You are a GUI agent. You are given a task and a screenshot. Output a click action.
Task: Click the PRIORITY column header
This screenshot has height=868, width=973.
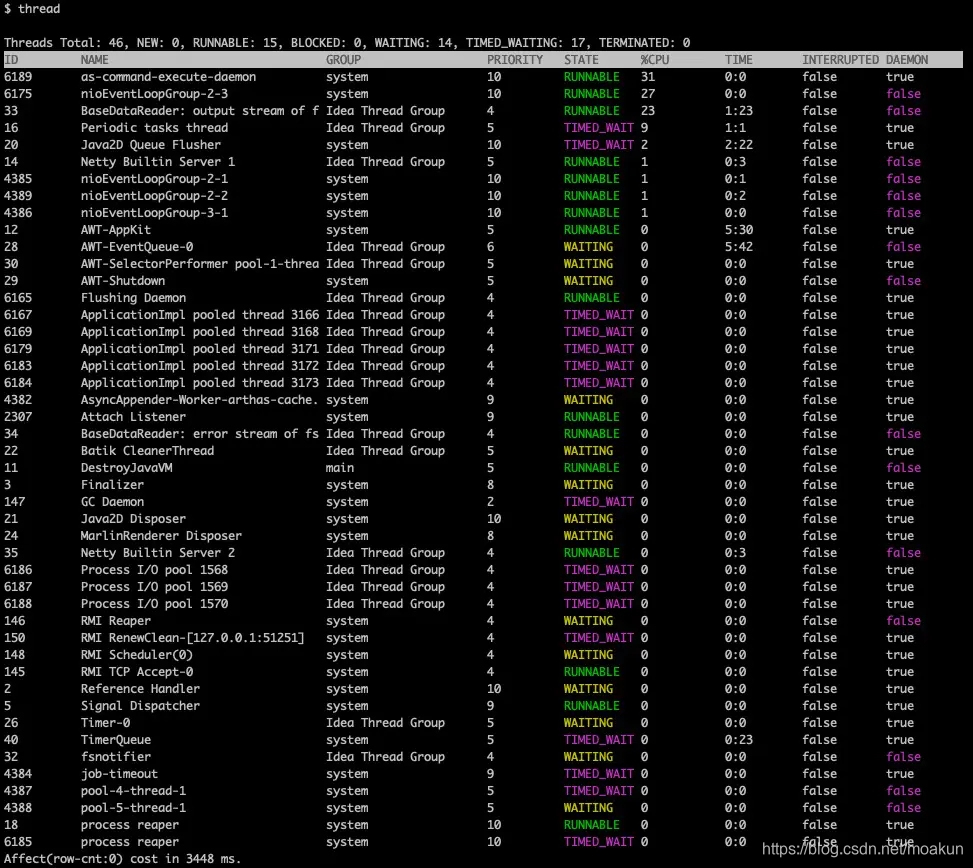514,60
